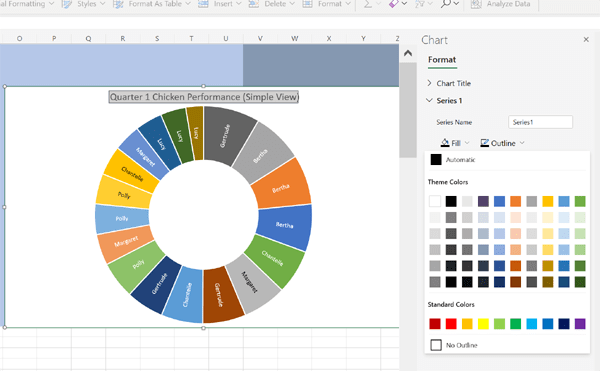This screenshot has height=371, width=600.
Task: Choose light green standard color
Action: [499, 324]
